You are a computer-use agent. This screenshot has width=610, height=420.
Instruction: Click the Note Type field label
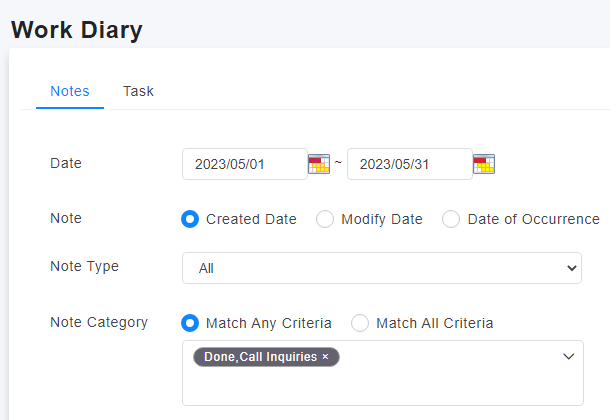84,266
